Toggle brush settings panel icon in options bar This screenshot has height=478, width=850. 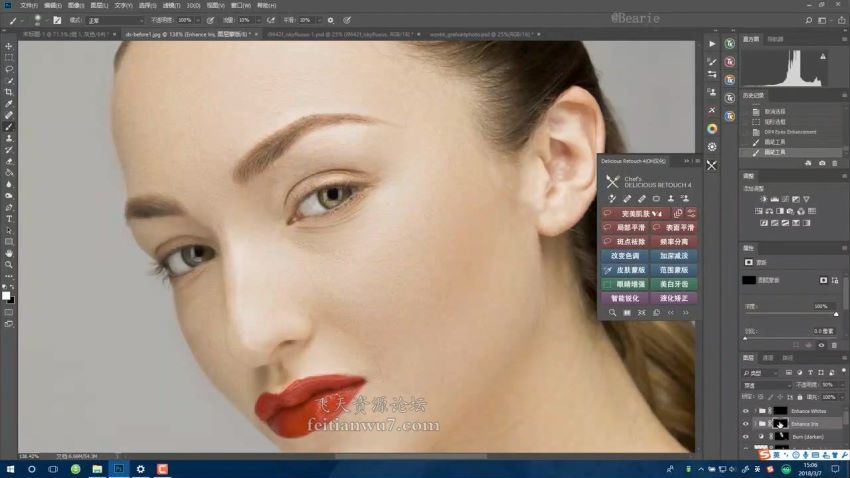point(57,20)
